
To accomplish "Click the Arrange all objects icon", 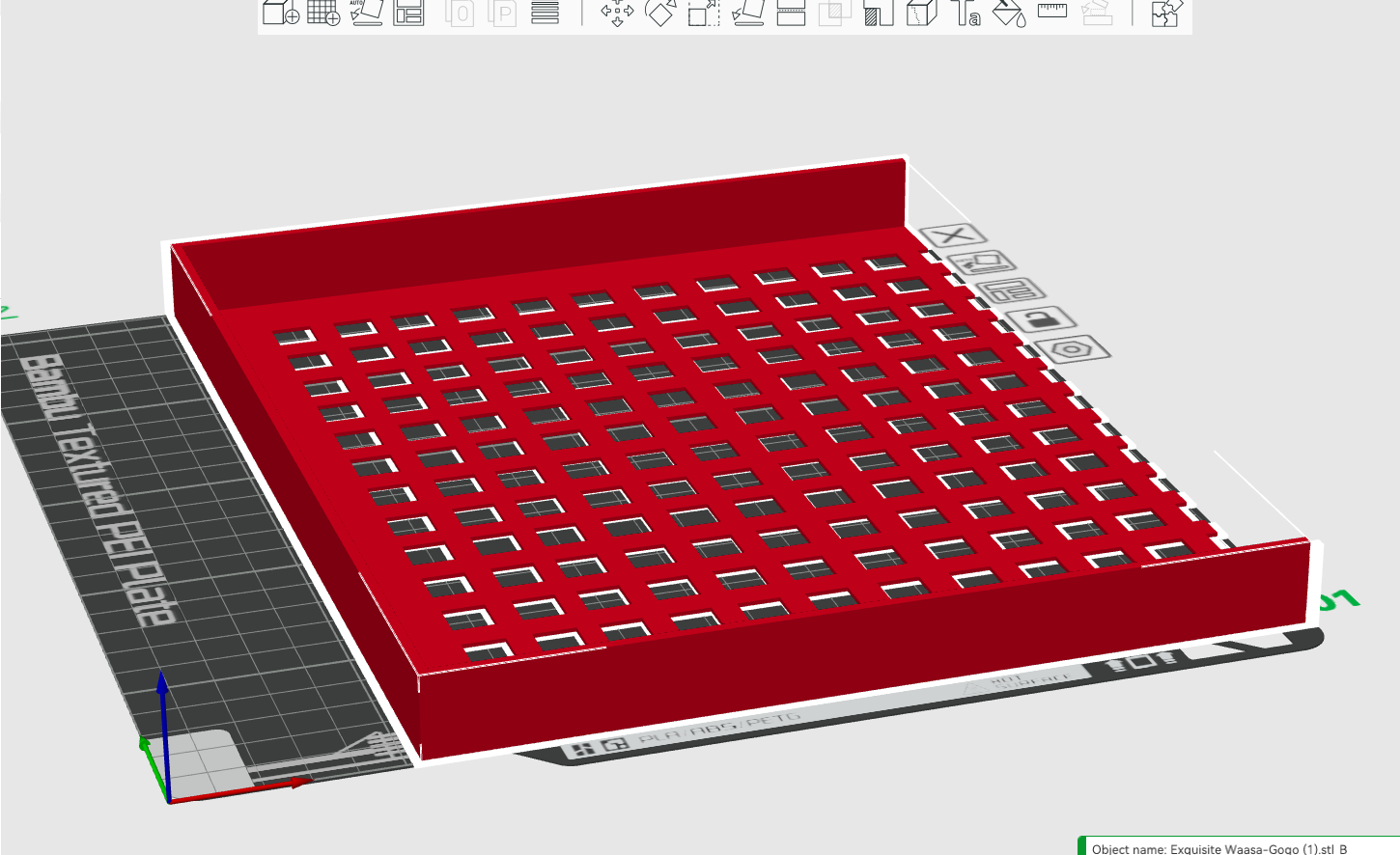I will pyautogui.click(x=408, y=13).
